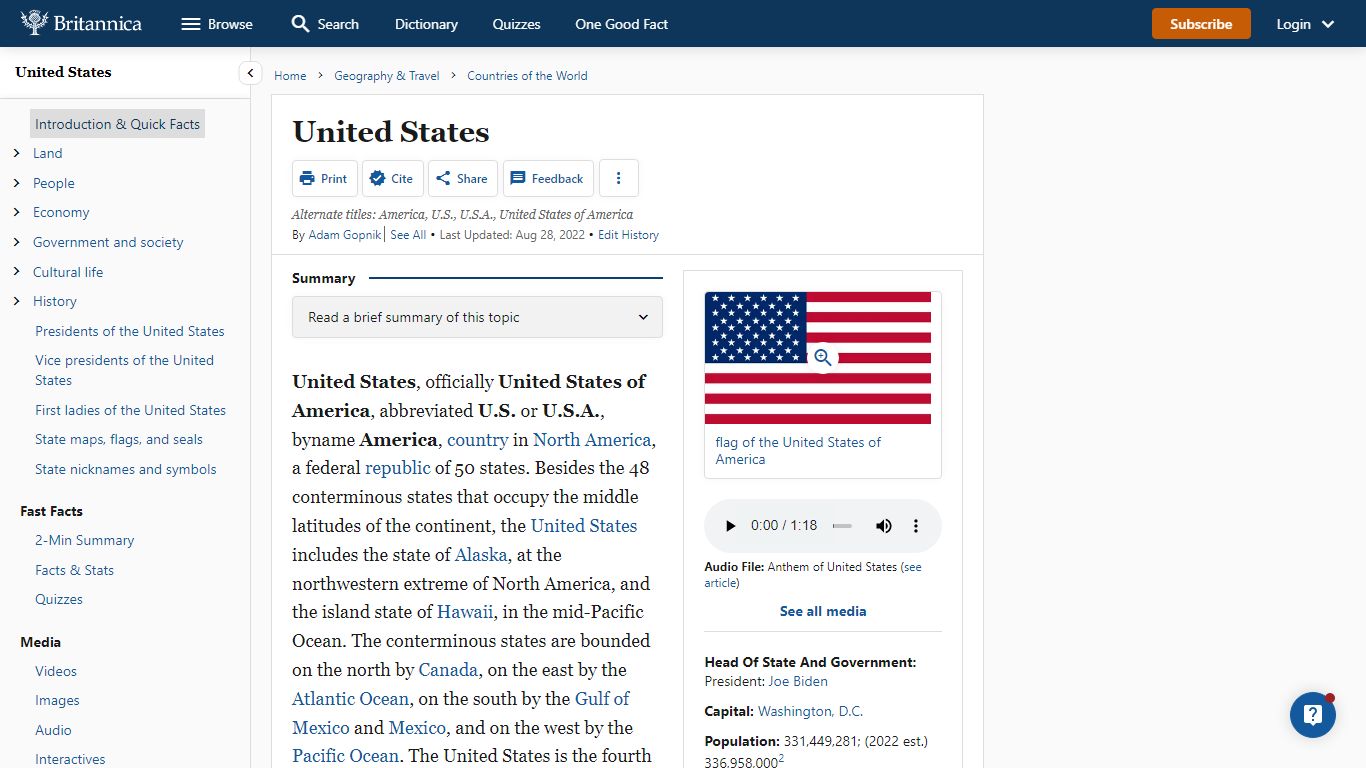Screen dimensions: 1366x768
Task: Click the Cite button
Action: coord(392,178)
